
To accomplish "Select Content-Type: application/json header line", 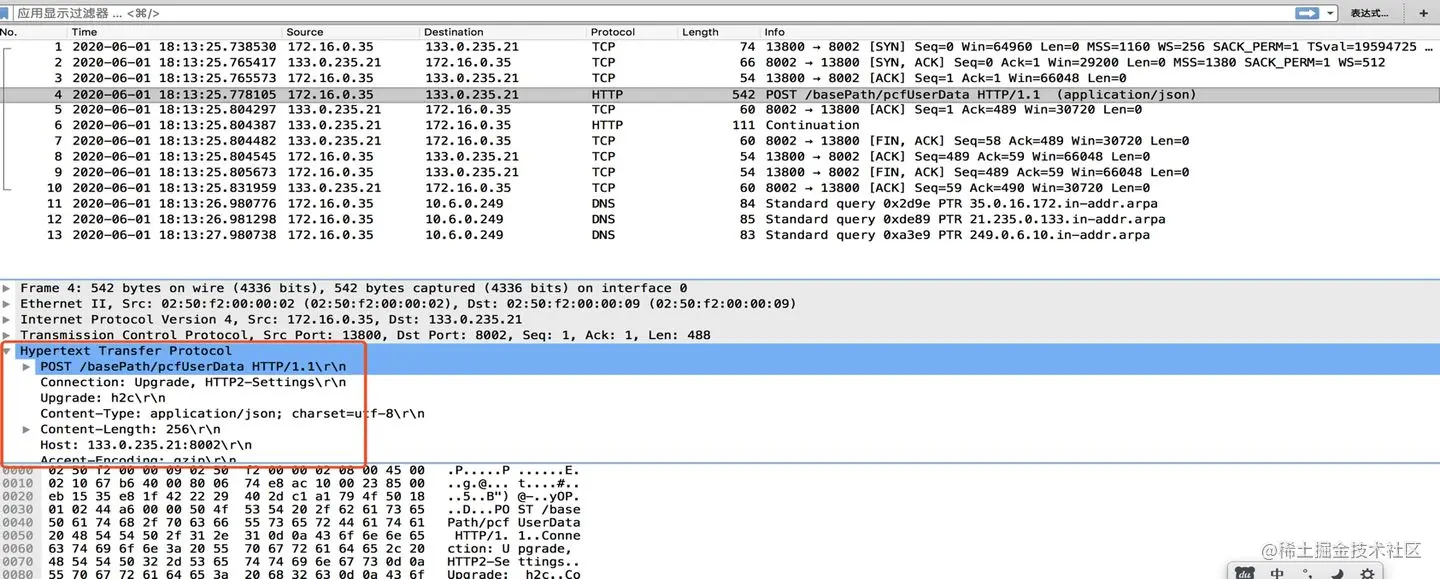I will click(x=232, y=414).
